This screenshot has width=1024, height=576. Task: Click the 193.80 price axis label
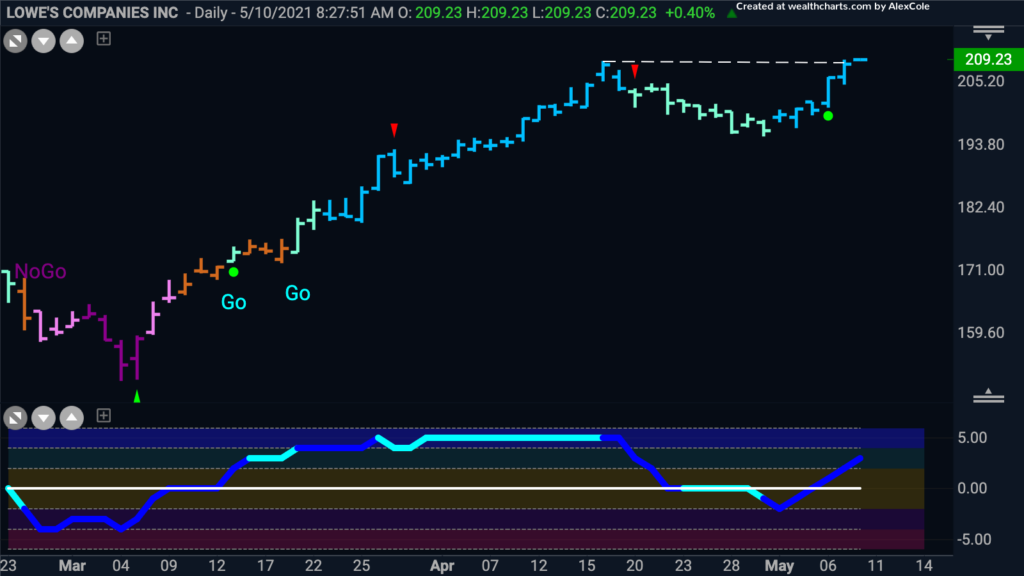tap(981, 144)
